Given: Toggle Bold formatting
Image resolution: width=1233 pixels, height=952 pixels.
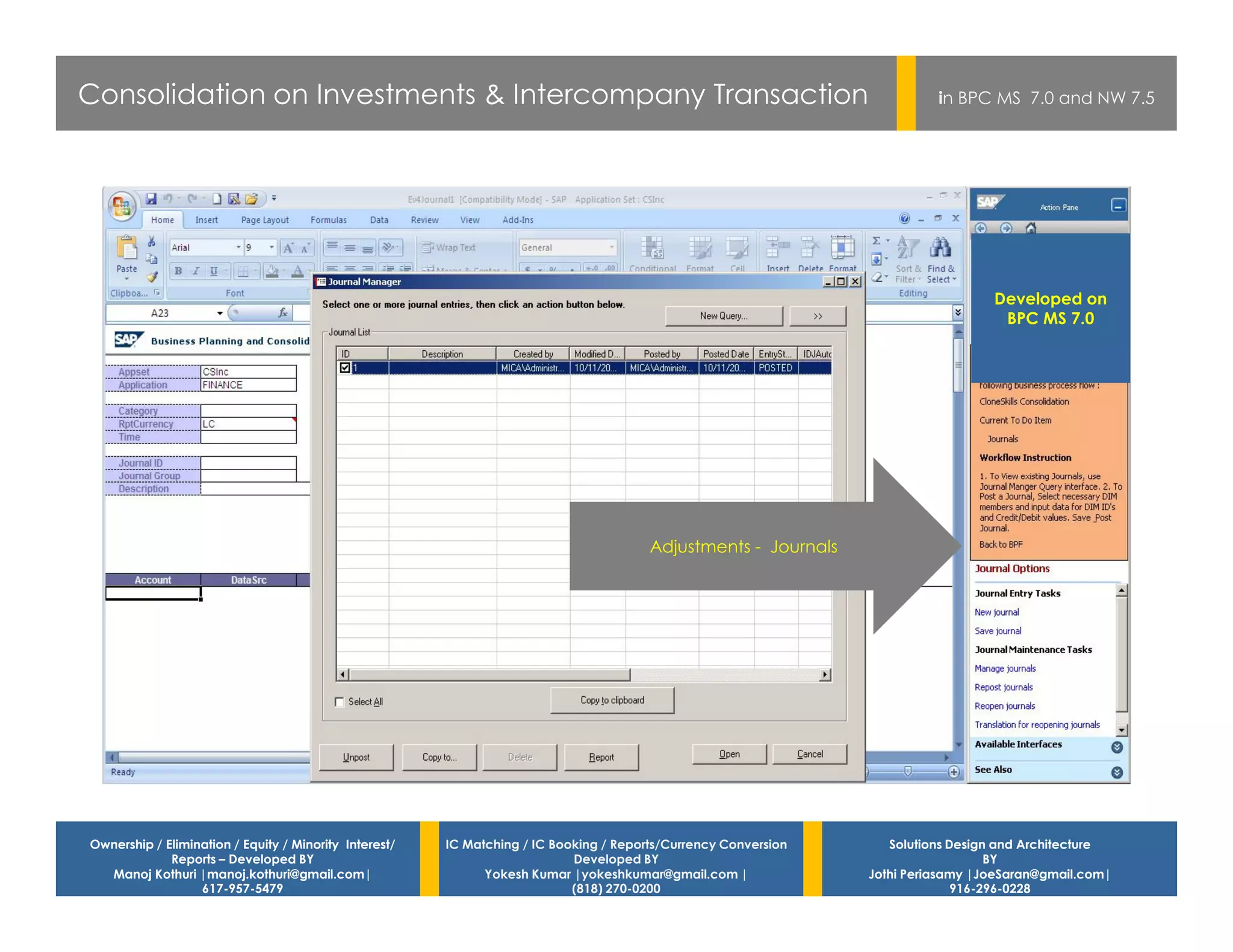Looking at the screenshot, I should 178,271.
